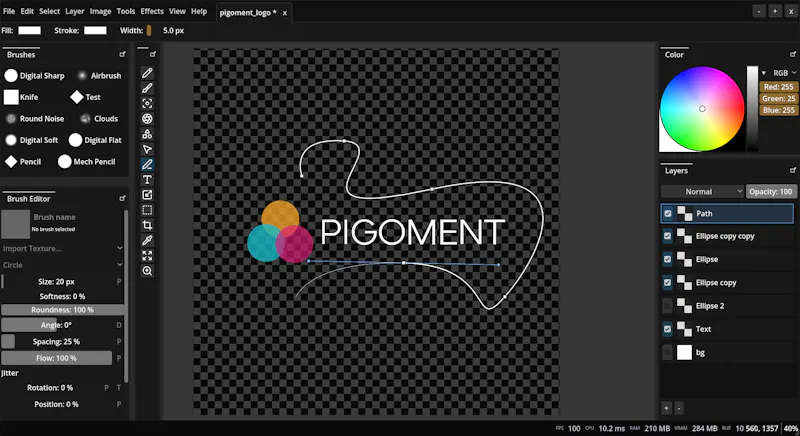Image resolution: width=800 pixels, height=436 pixels.
Task: Add a new layer with plus button
Action: click(666, 408)
